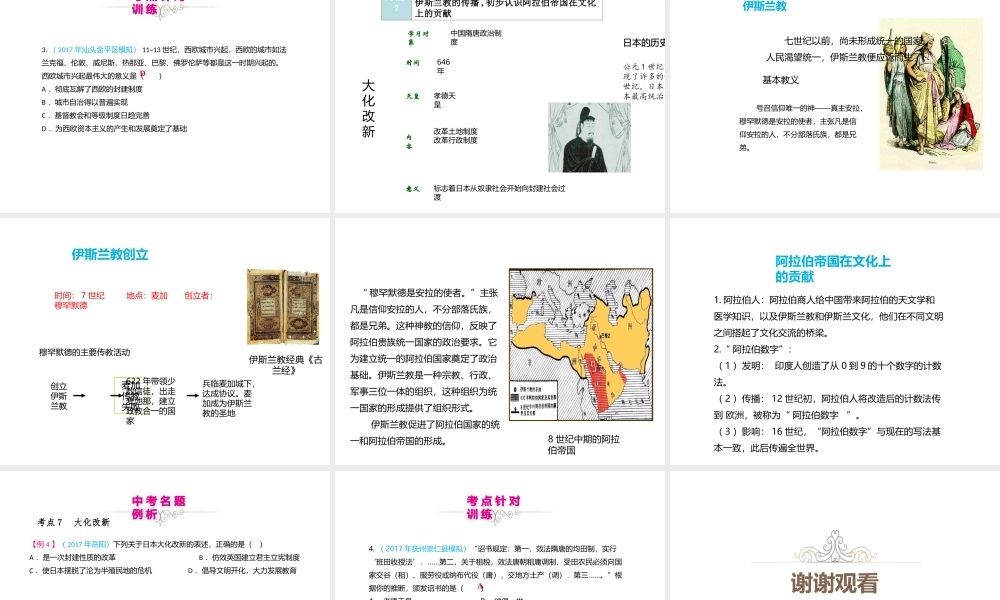Click option B 仿效英国建立君主立宪制度
Image resolution: width=1000 pixels, height=600 pixels.
pos(249,557)
